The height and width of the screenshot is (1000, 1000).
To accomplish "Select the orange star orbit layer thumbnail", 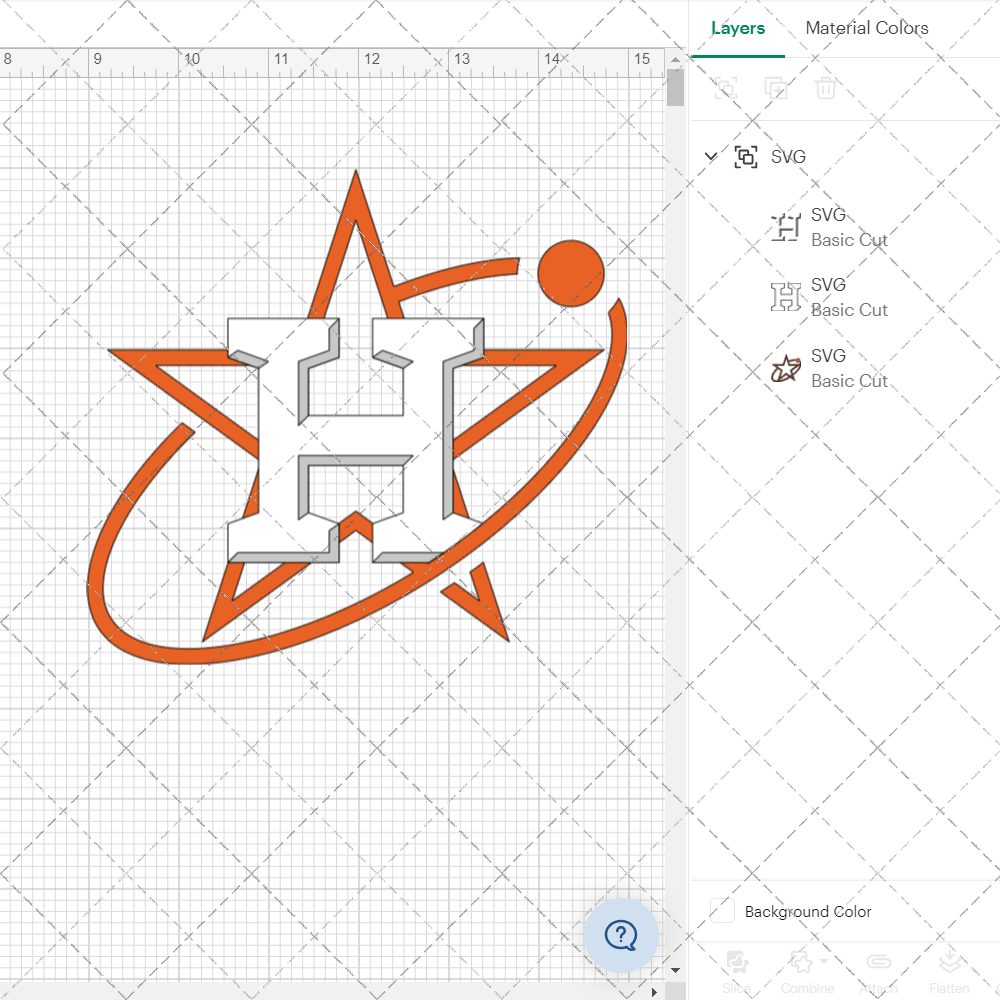I will click(785, 368).
